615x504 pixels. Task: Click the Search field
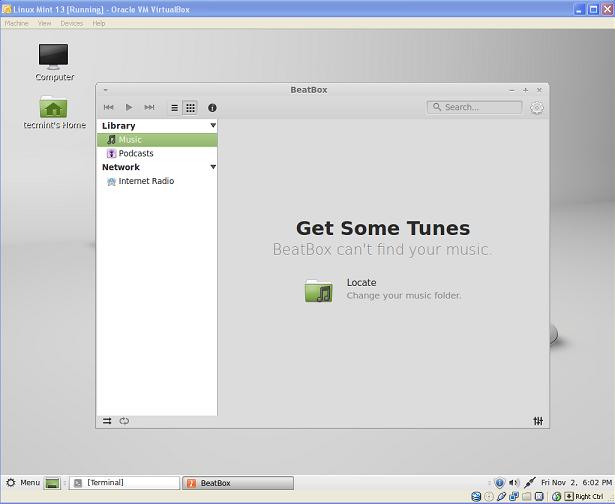click(x=480, y=107)
